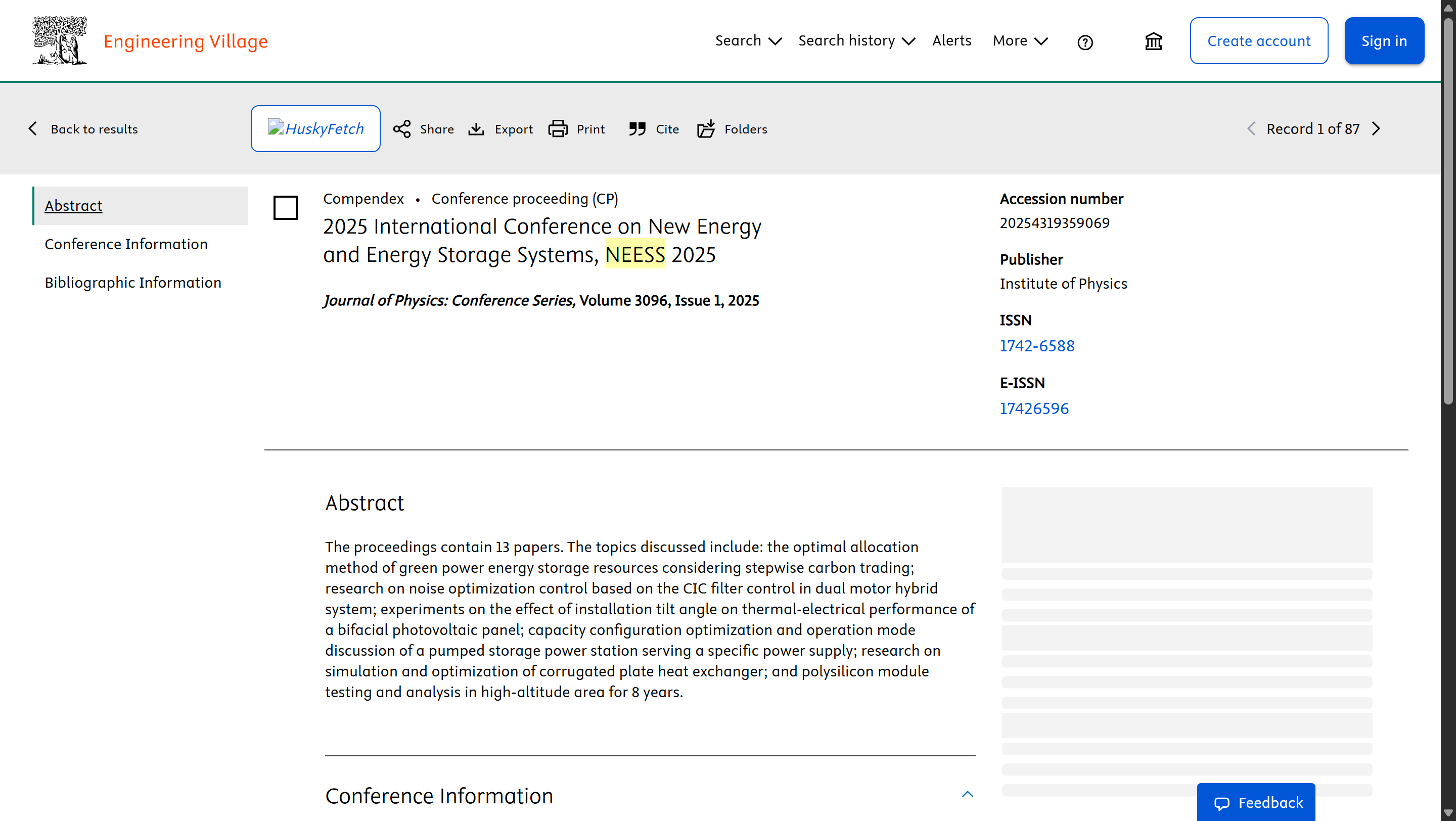Click the Folders label text
1456x821 pixels.
tap(746, 129)
